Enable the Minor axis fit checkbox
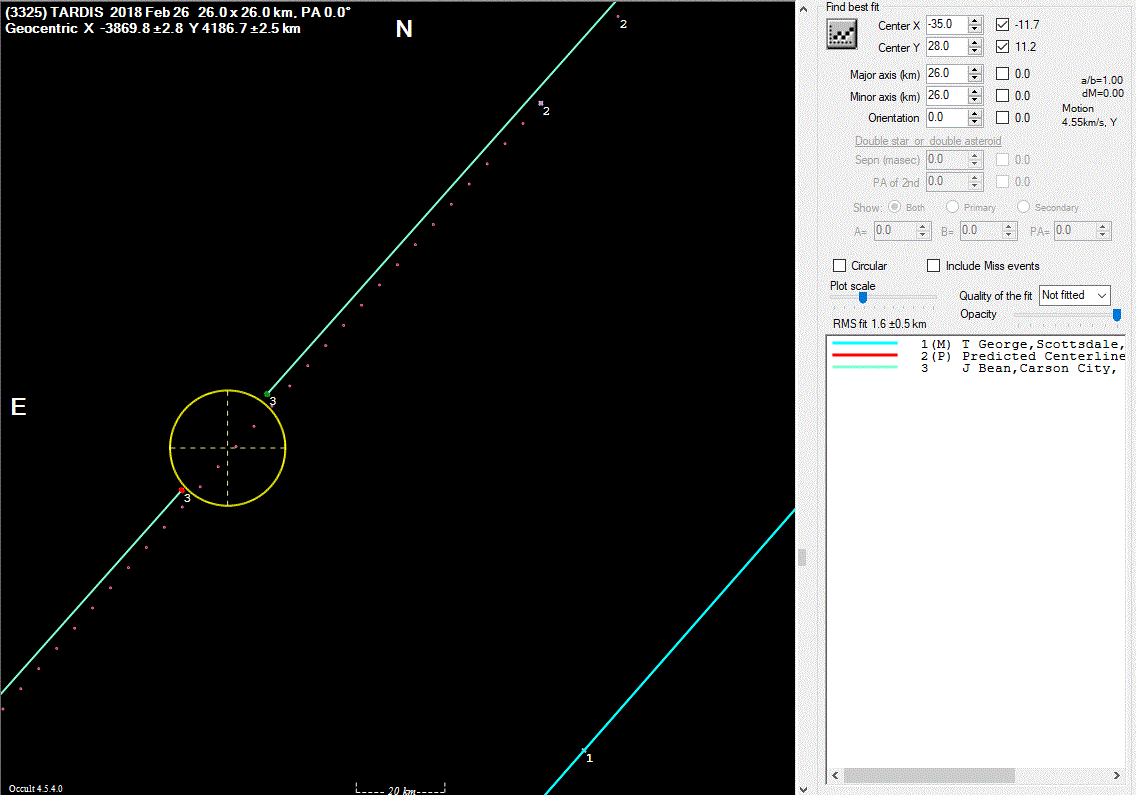The height and width of the screenshot is (795, 1136). pyautogui.click(x=1003, y=96)
